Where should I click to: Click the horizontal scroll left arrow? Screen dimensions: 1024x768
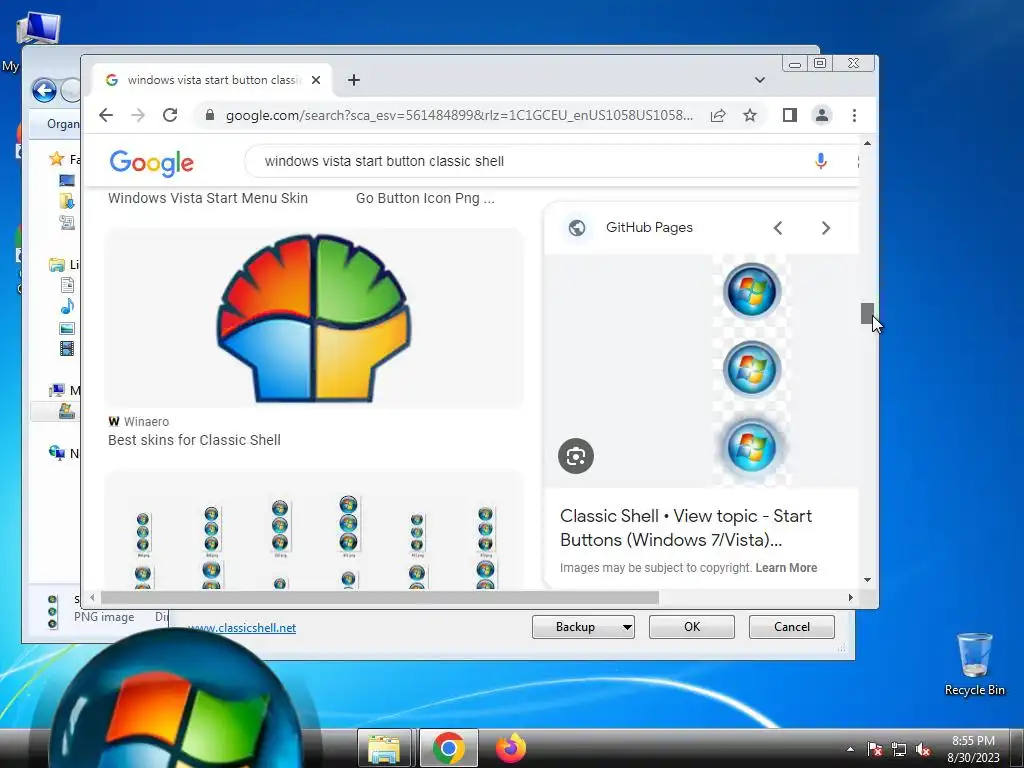(x=92, y=597)
